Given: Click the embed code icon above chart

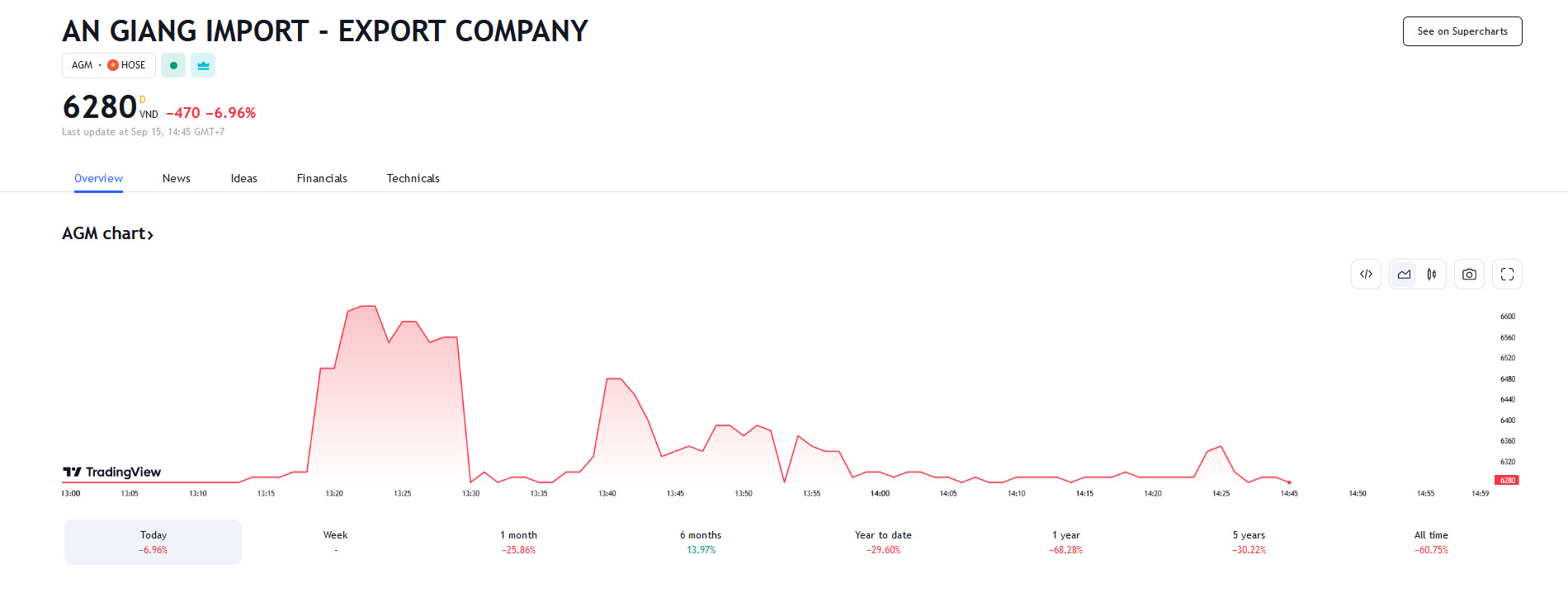Looking at the screenshot, I should click(1366, 275).
